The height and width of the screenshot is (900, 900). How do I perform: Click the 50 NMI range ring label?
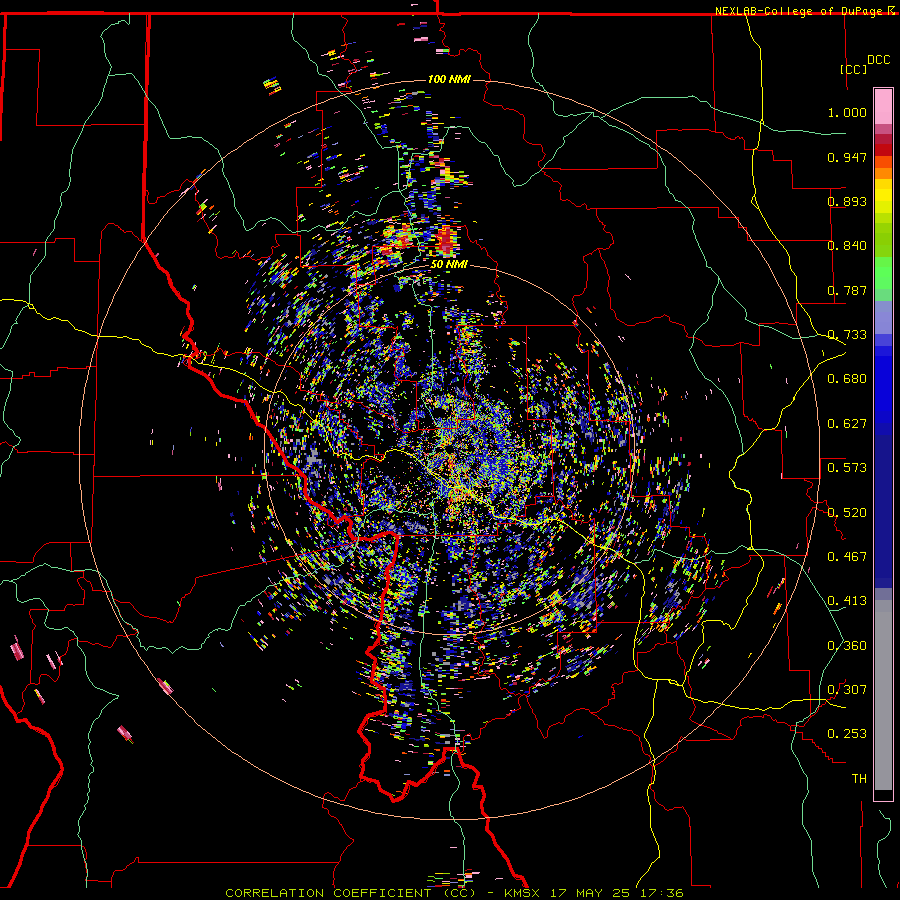pos(449,265)
